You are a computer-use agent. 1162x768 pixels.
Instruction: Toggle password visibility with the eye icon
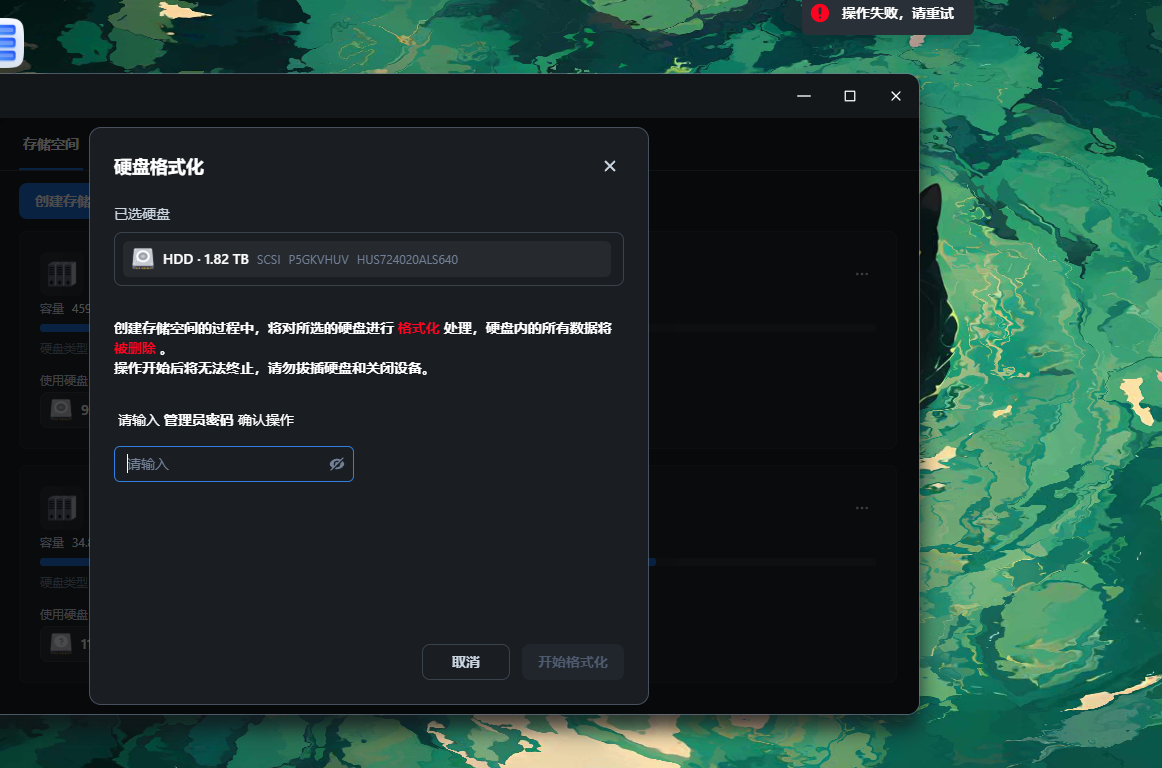(337, 464)
